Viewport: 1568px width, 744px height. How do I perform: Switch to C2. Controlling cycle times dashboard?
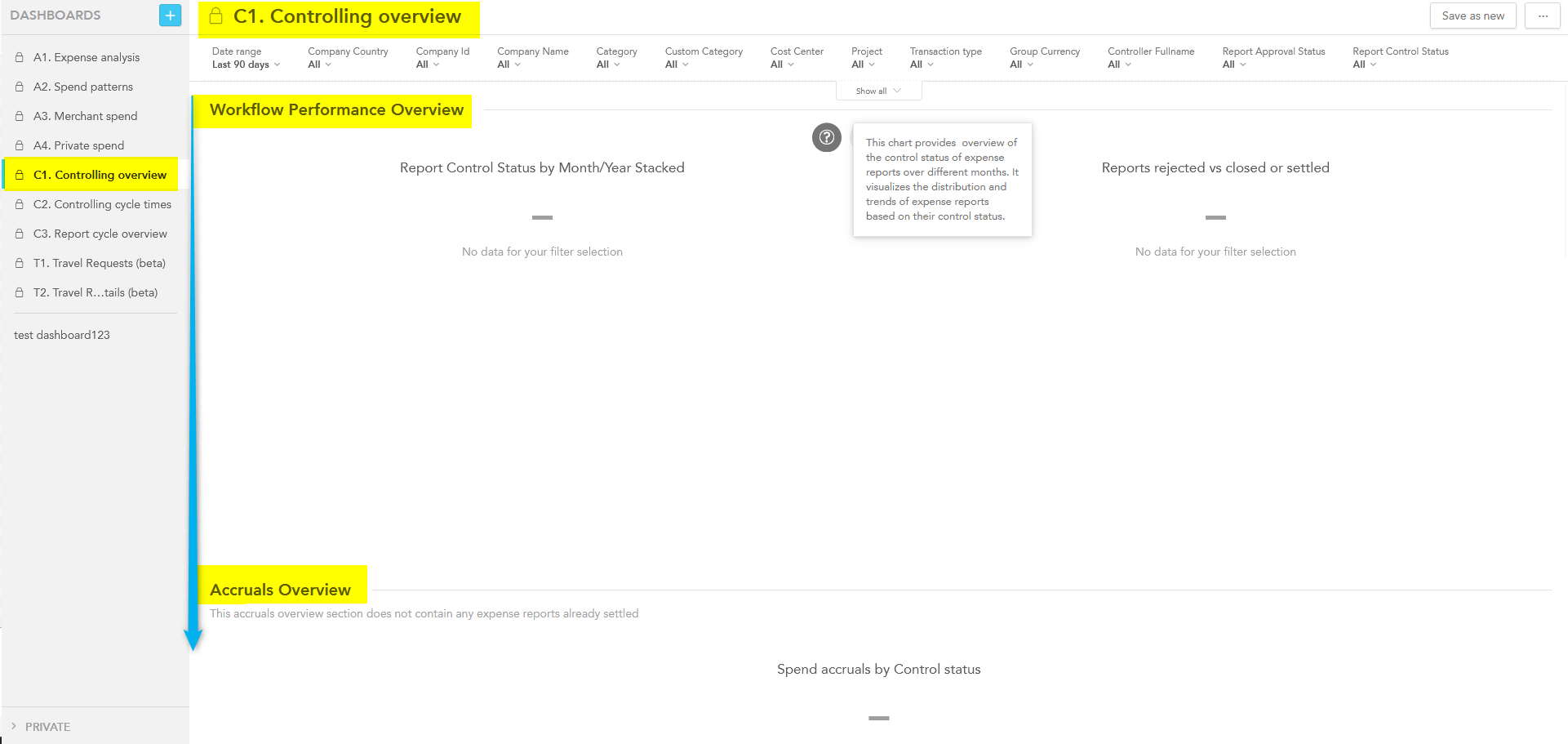102,204
